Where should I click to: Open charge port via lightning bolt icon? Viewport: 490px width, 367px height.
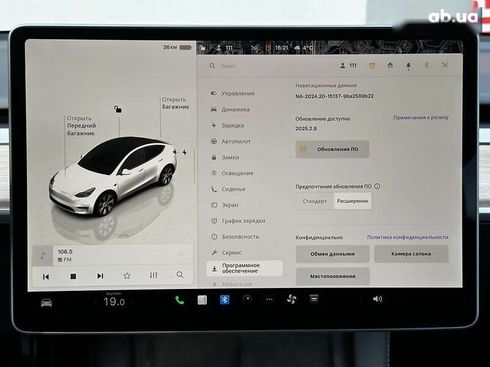pyautogui.click(x=184, y=152)
